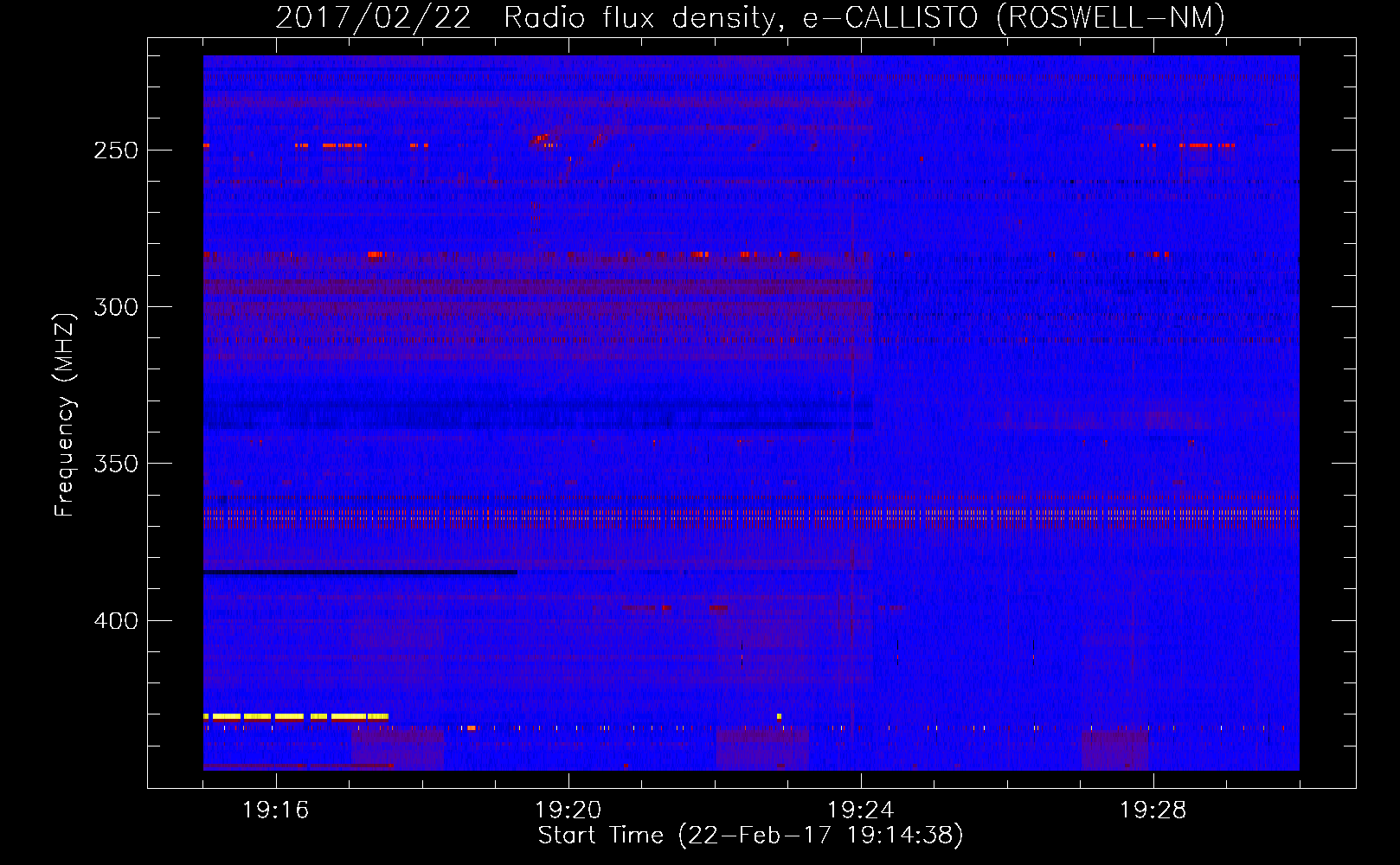Viewport: 1400px width, 865px height.
Task: Click the 'Frequency (MHZ)' axis label
Action: pyautogui.click(x=65, y=414)
